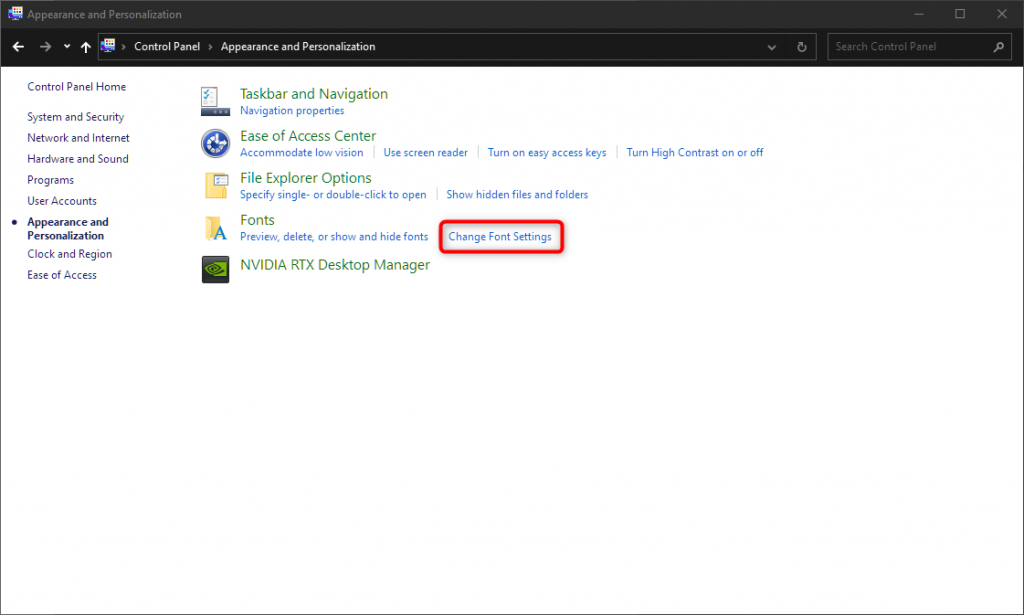The image size is (1024, 615).
Task: Click the Appearance and Personalization breadcrumb
Action: tap(298, 46)
